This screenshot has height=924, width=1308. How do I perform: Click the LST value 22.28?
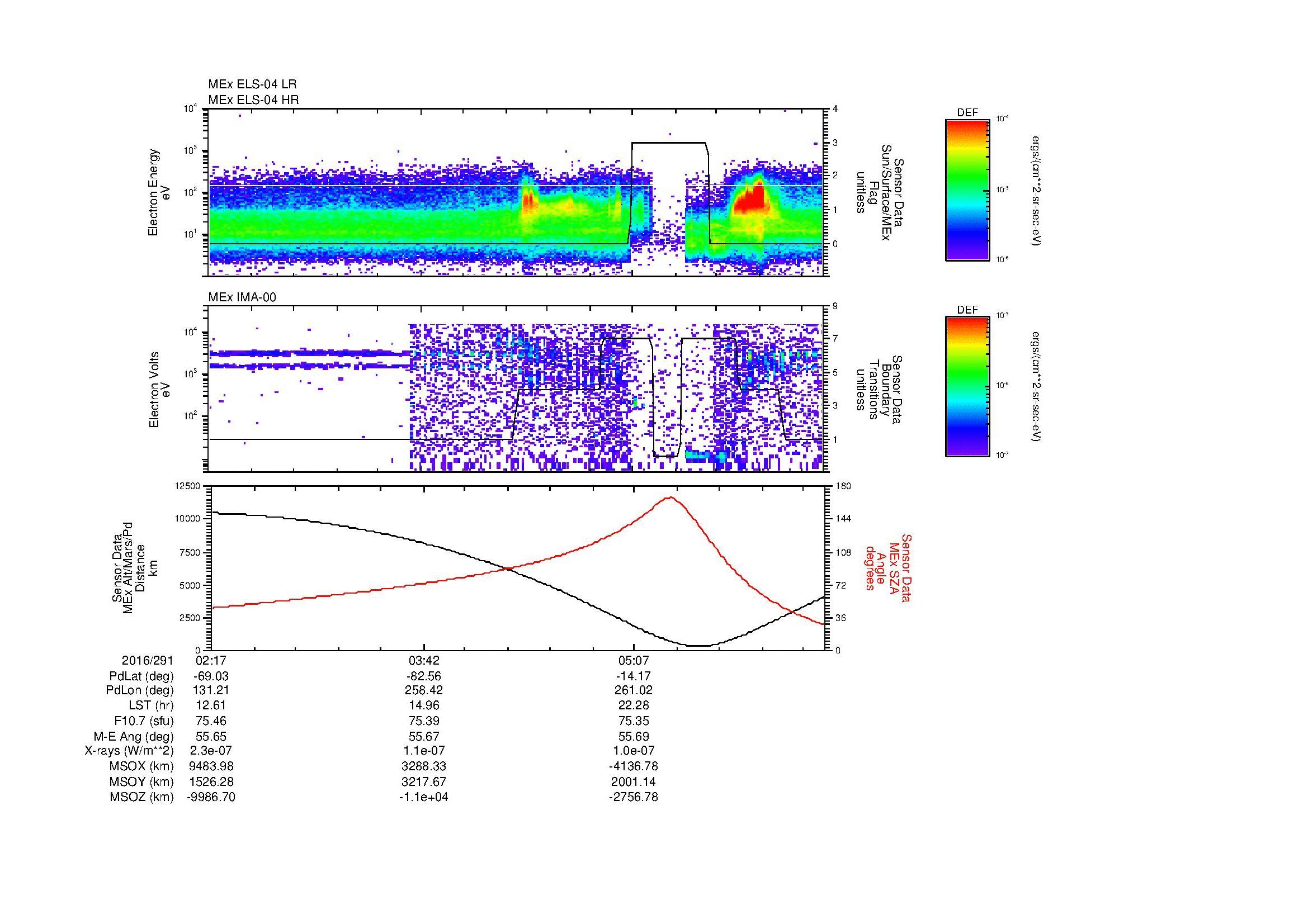pos(634,705)
